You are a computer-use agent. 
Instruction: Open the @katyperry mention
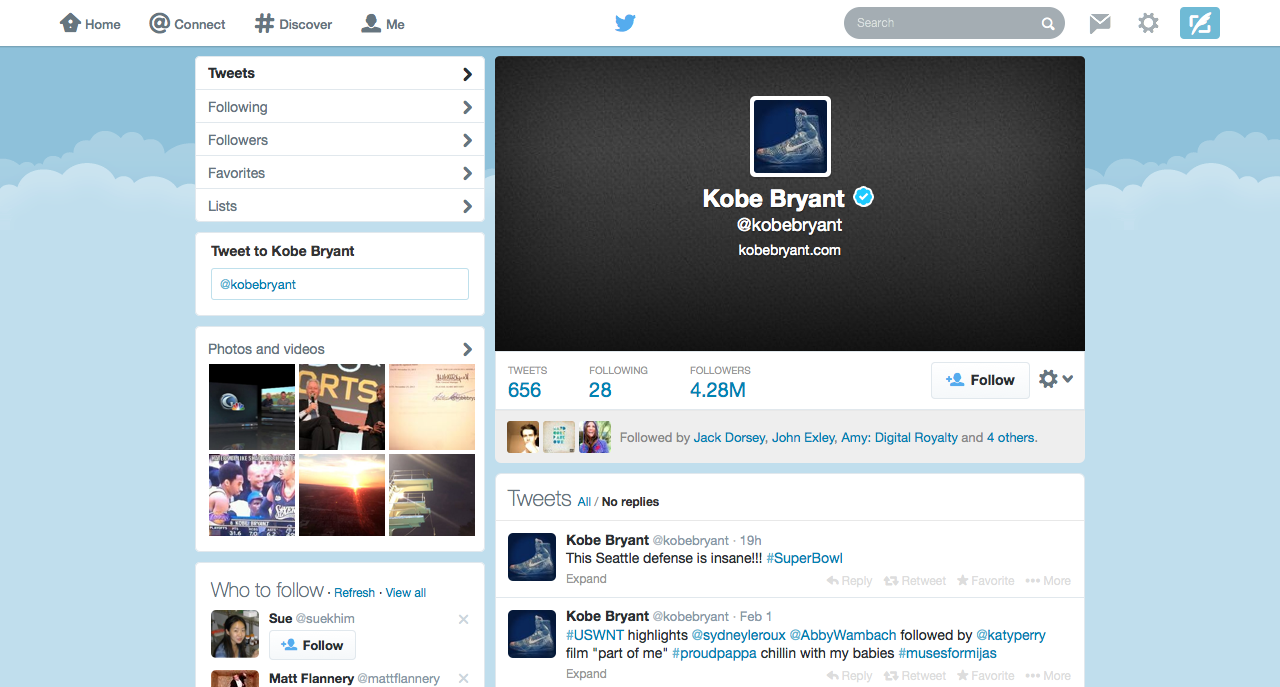coord(1011,635)
